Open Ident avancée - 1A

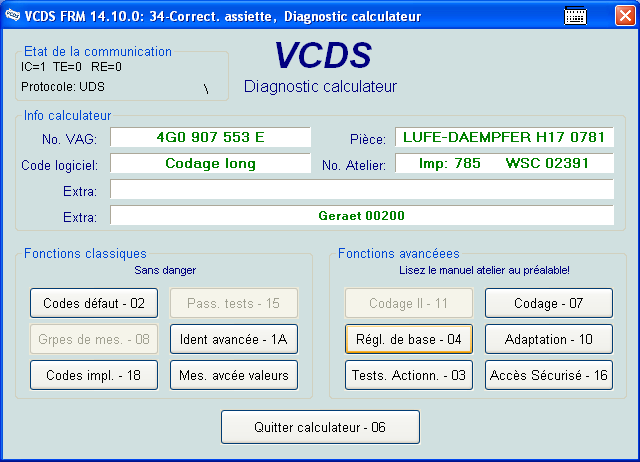coord(234,339)
